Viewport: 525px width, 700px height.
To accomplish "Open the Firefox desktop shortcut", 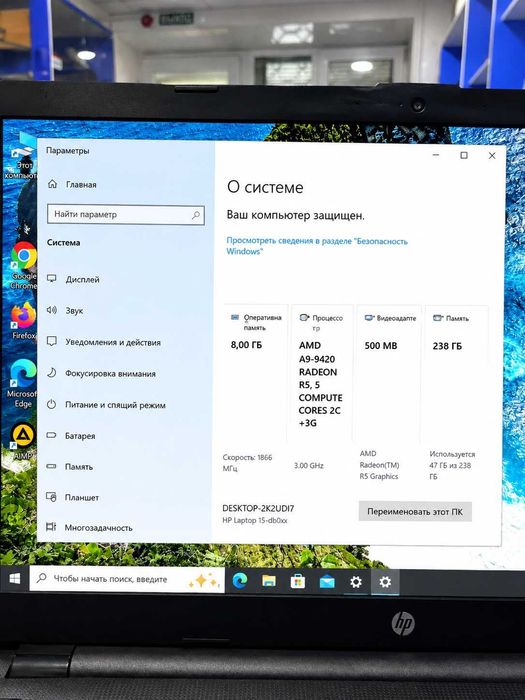I will pos(24,321).
